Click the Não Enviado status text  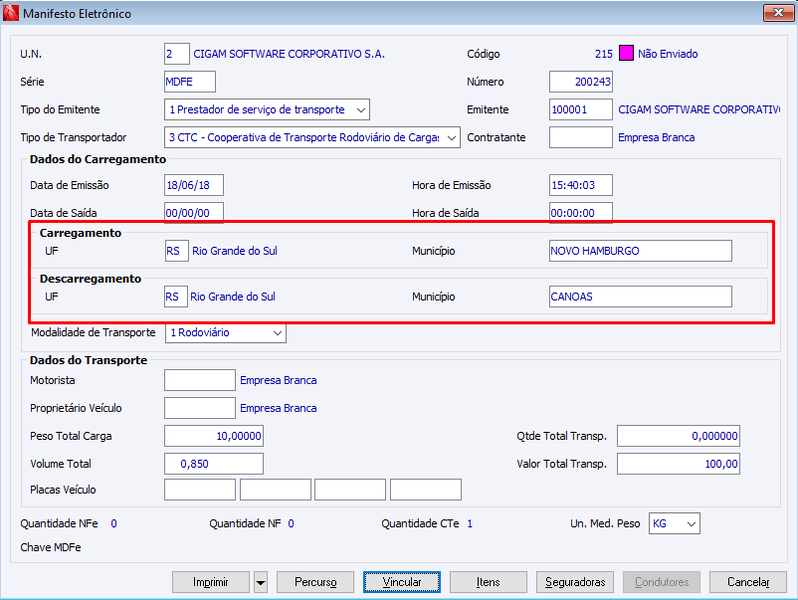click(x=668, y=54)
